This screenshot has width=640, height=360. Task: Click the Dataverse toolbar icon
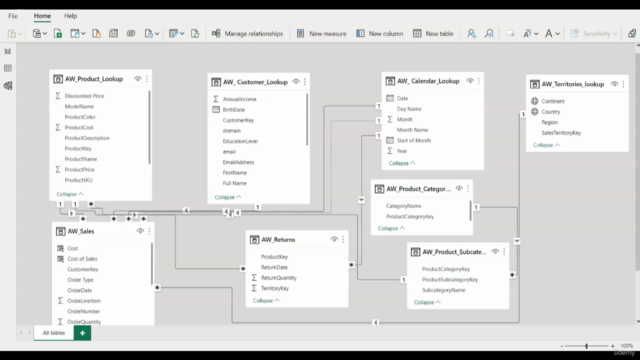(131, 33)
